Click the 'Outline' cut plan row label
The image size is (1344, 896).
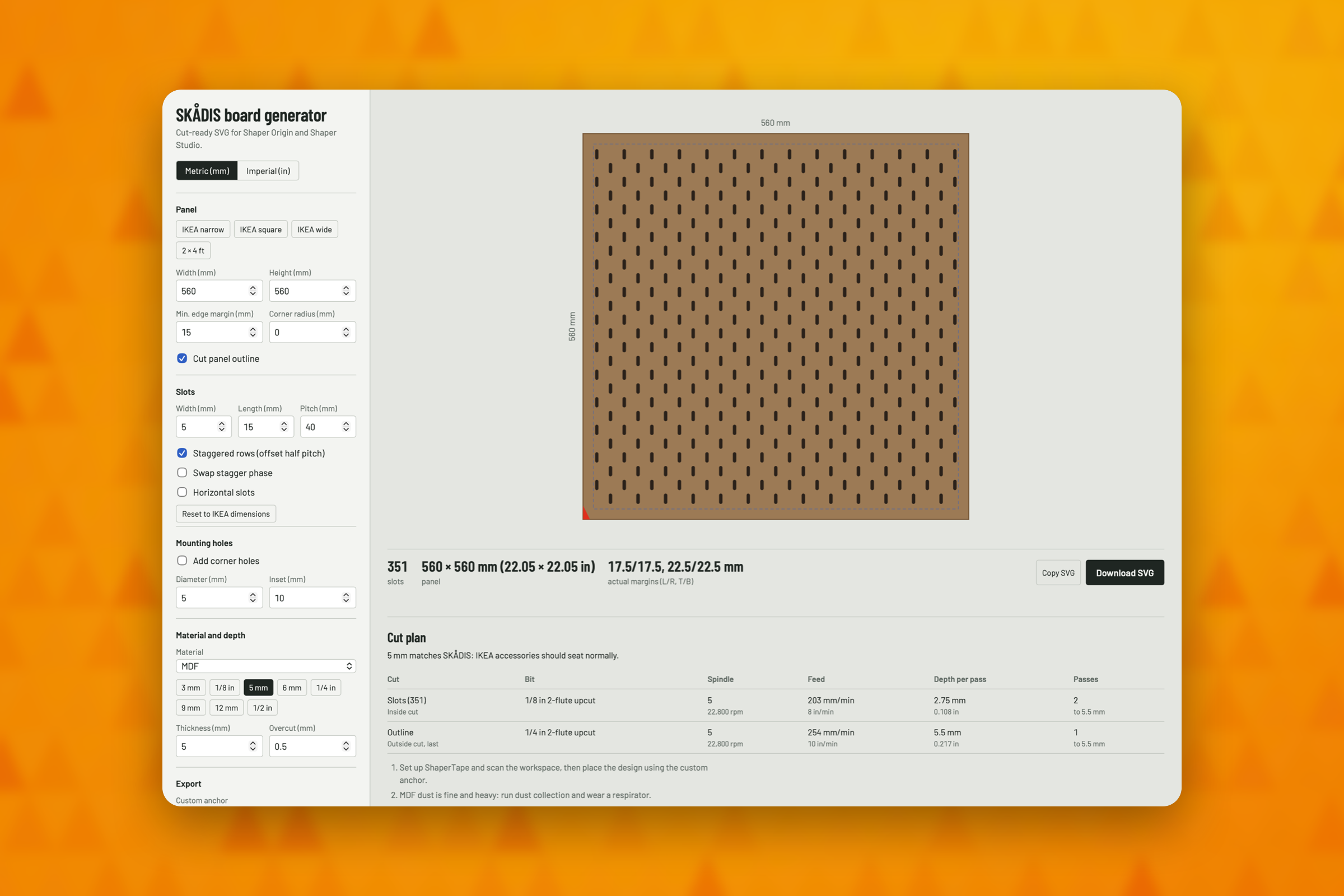tap(400, 732)
